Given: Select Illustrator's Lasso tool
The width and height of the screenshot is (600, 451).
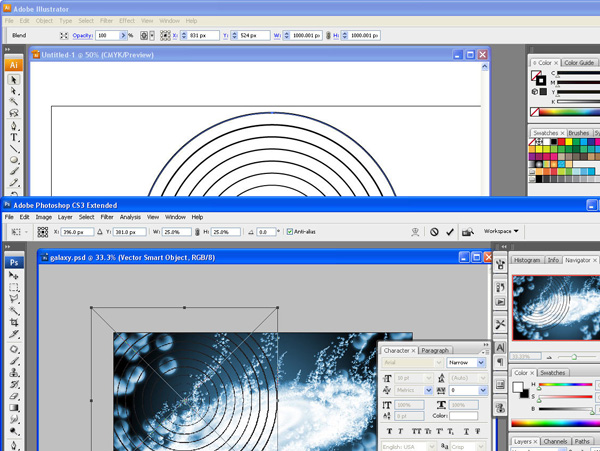Looking at the screenshot, I should [14, 113].
